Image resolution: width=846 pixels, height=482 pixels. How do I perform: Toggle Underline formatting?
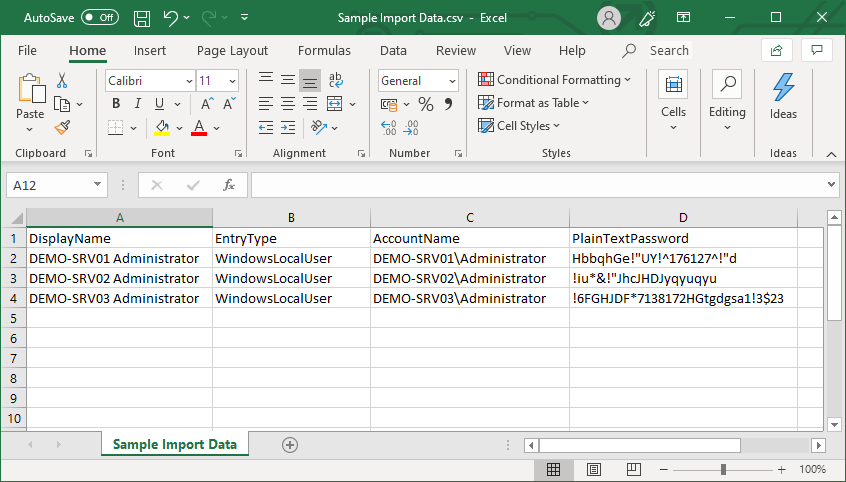tap(159, 104)
